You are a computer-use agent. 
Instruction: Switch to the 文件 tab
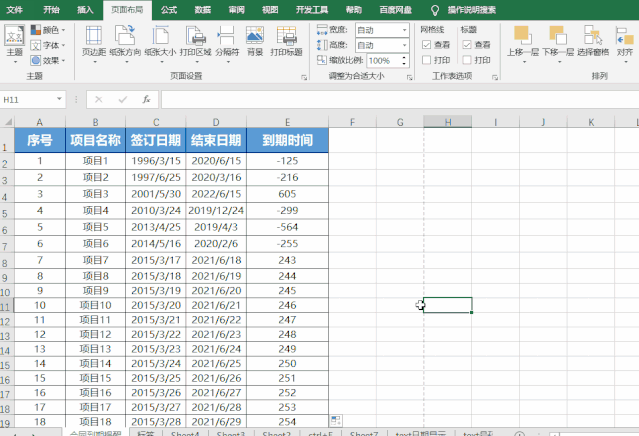(14, 10)
